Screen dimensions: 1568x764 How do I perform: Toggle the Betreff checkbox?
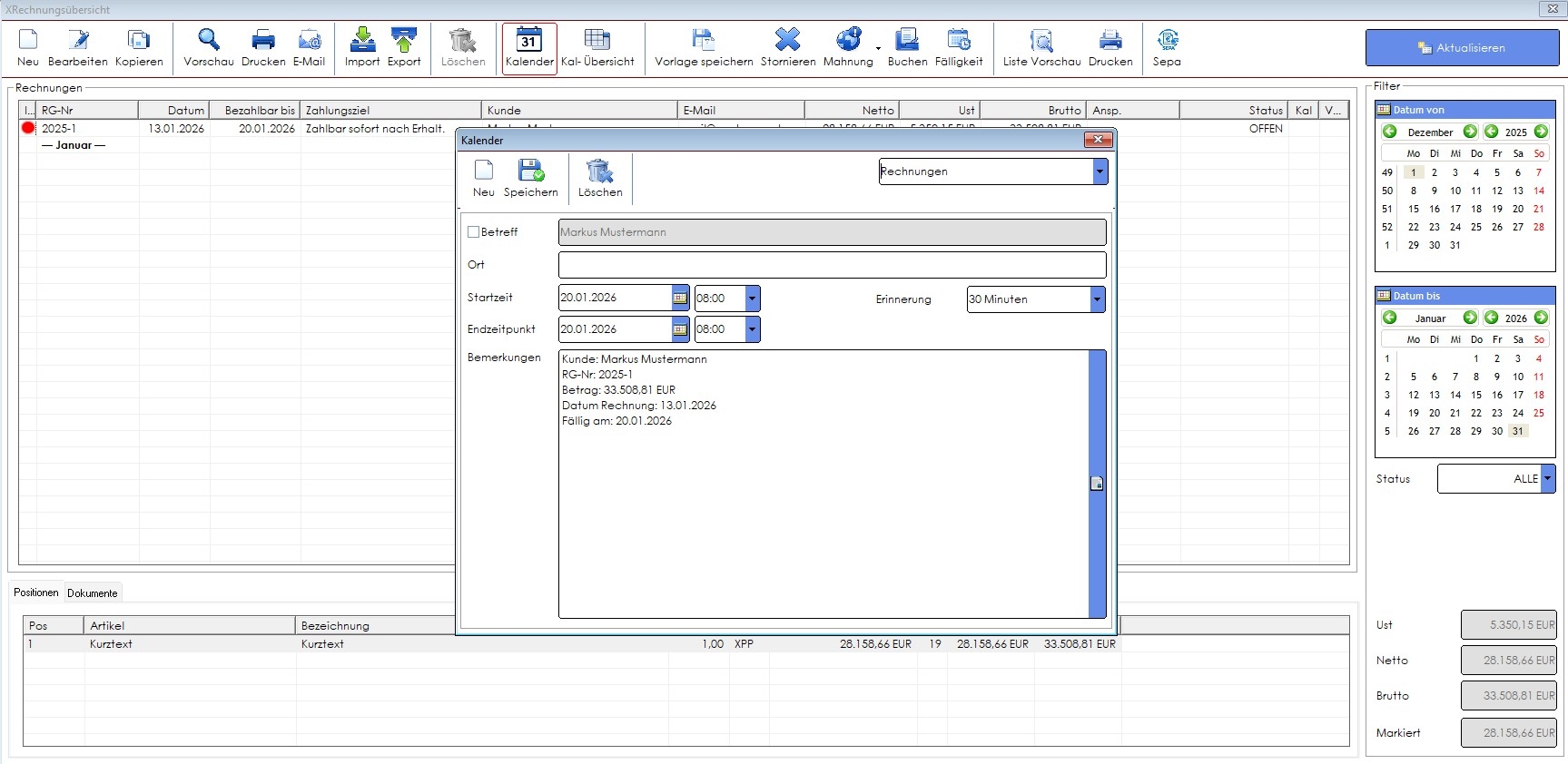coord(473,232)
